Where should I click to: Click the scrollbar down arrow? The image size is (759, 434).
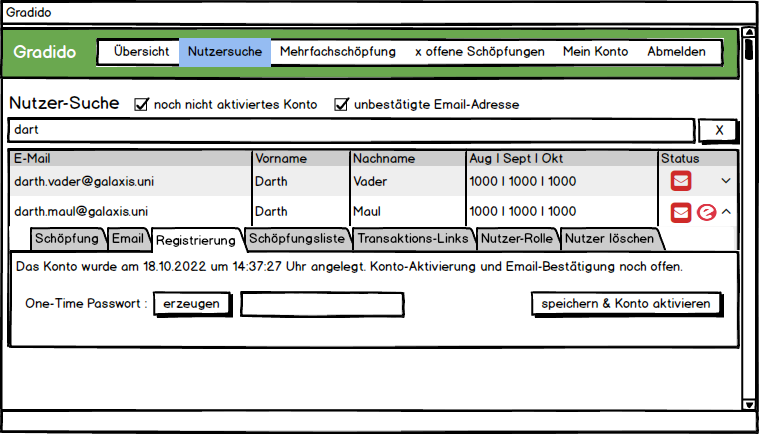pyautogui.click(x=749, y=403)
